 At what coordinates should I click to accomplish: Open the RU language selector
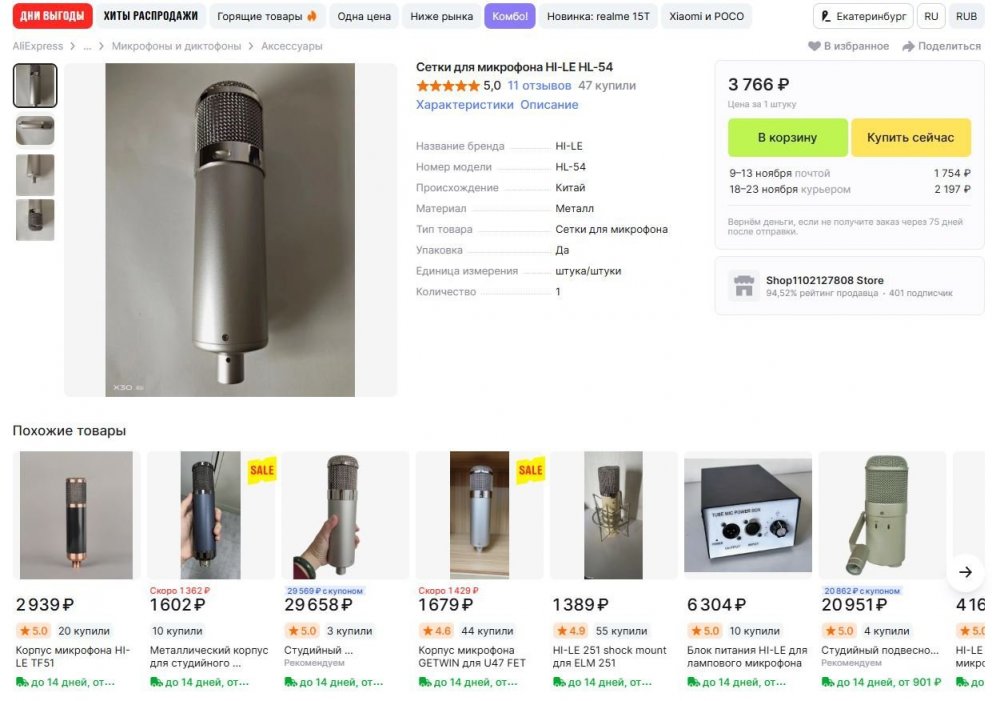(931, 16)
